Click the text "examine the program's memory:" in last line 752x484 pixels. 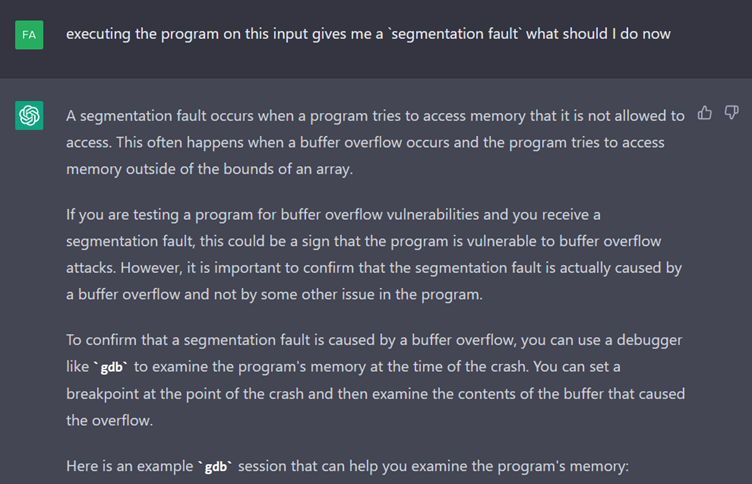click(529, 466)
